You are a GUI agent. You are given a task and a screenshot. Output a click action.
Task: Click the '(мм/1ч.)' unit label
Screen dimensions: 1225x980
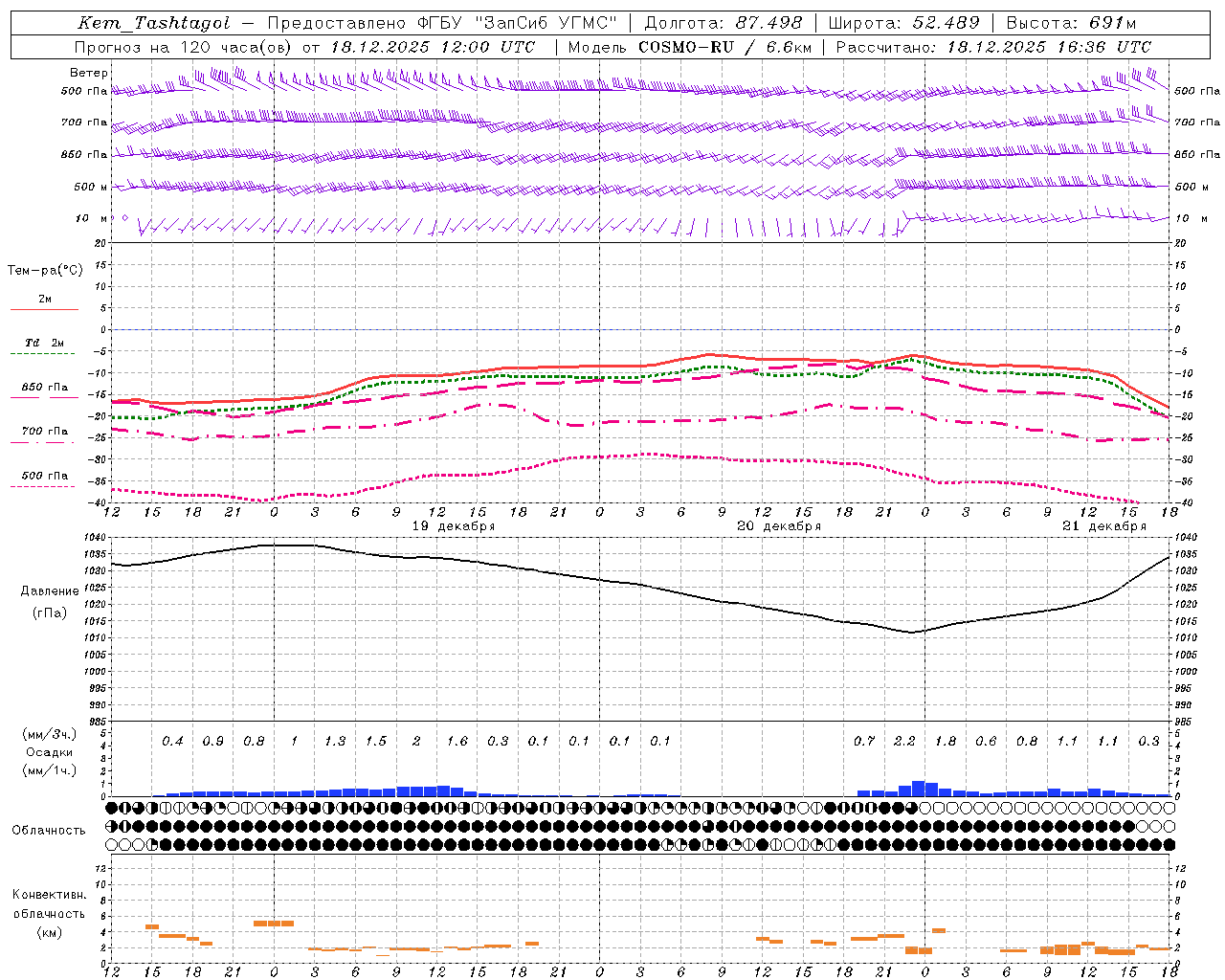coord(50,770)
